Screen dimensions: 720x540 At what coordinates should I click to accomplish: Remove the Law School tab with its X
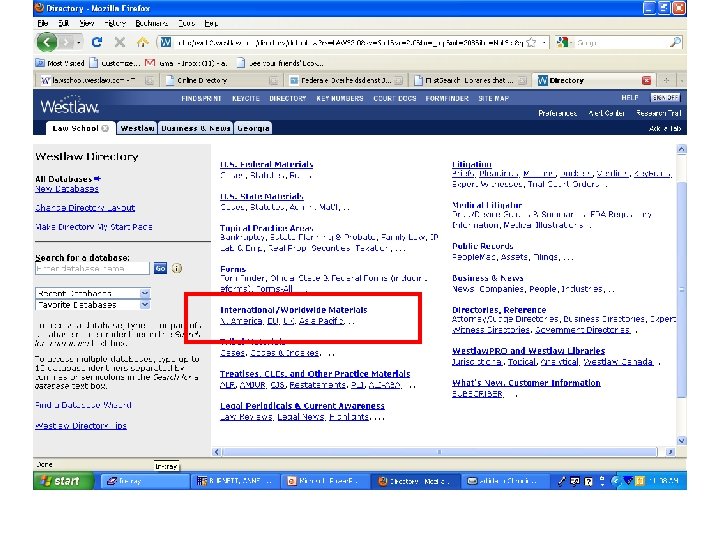[x=105, y=128]
